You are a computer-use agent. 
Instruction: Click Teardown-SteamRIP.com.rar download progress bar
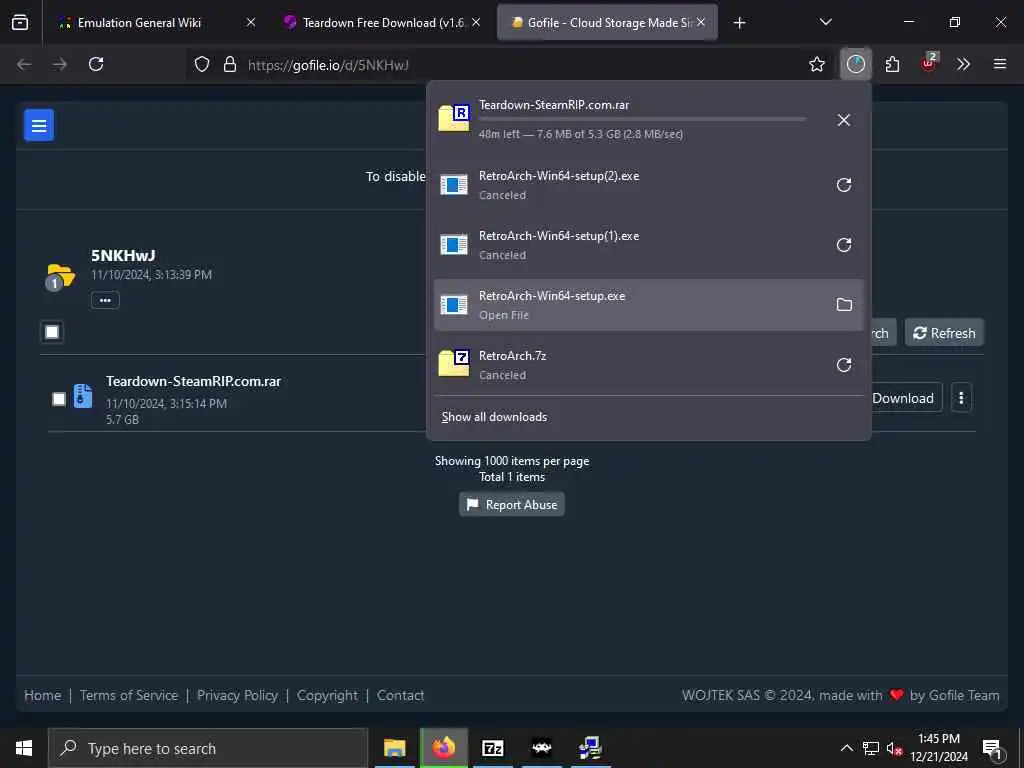pos(642,120)
